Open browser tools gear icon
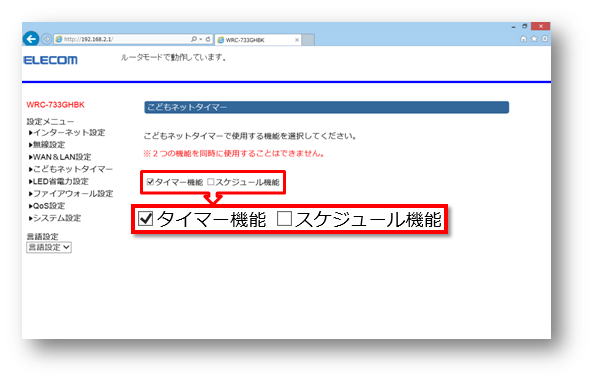The height and width of the screenshot is (381, 593). (x=545, y=39)
